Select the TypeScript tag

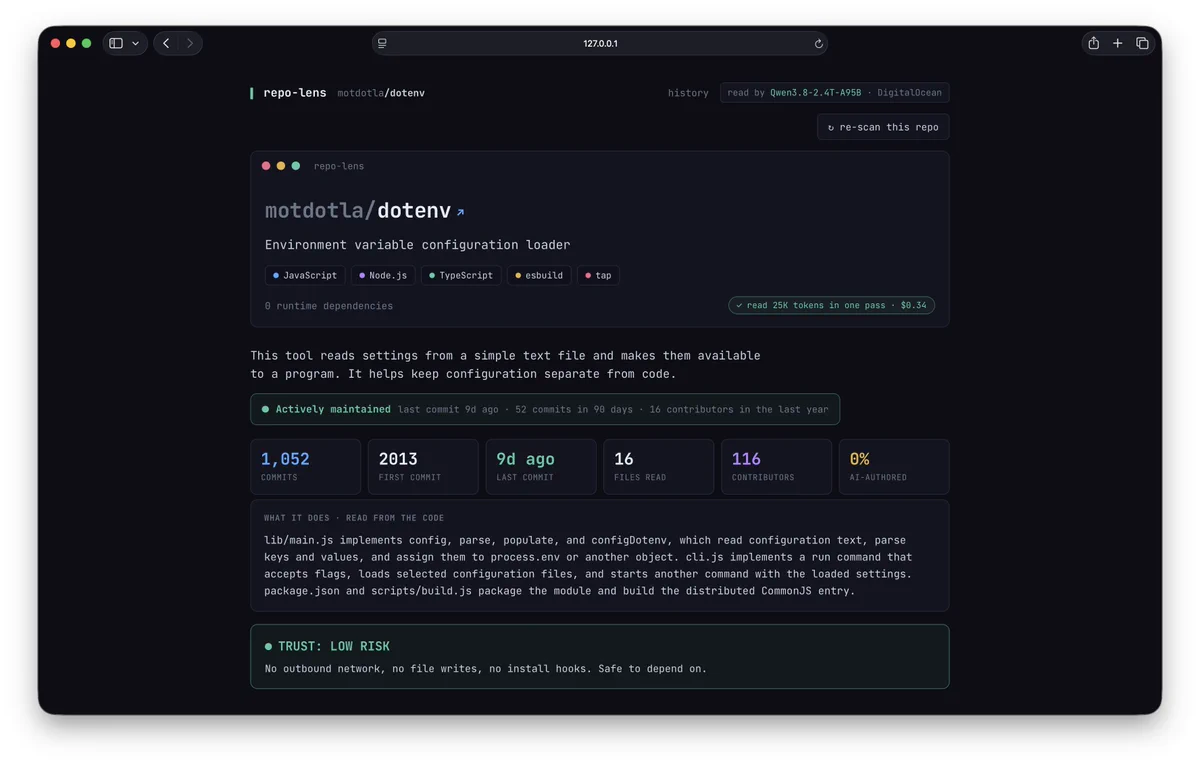pos(461,275)
